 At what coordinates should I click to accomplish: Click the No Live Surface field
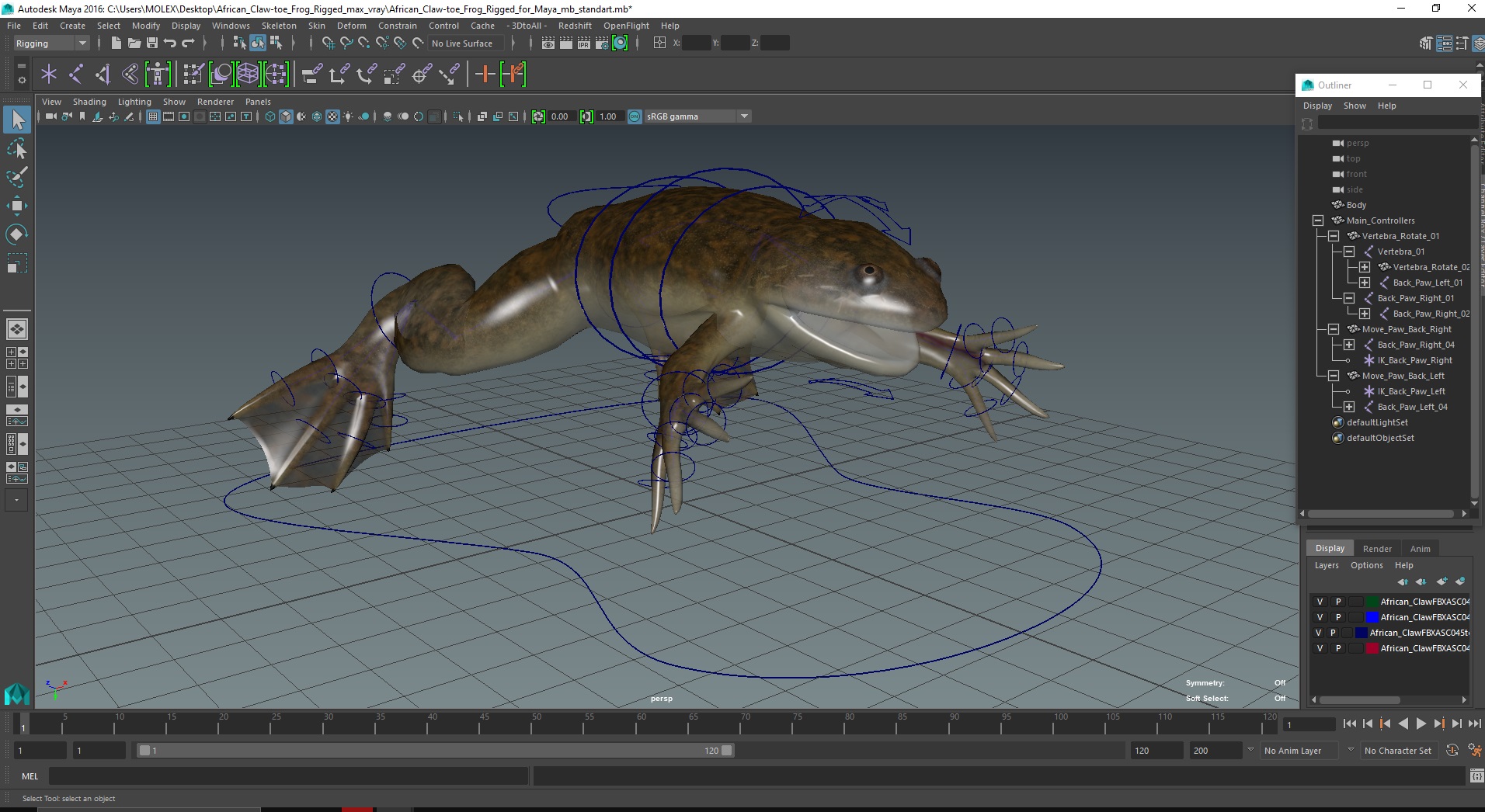466,43
